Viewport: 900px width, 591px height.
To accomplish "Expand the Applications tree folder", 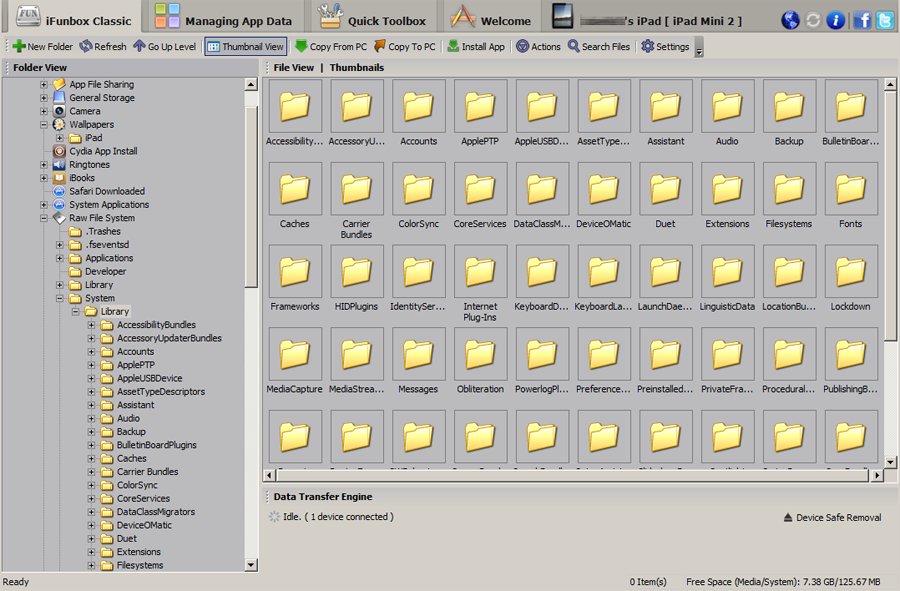I will click(60, 258).
